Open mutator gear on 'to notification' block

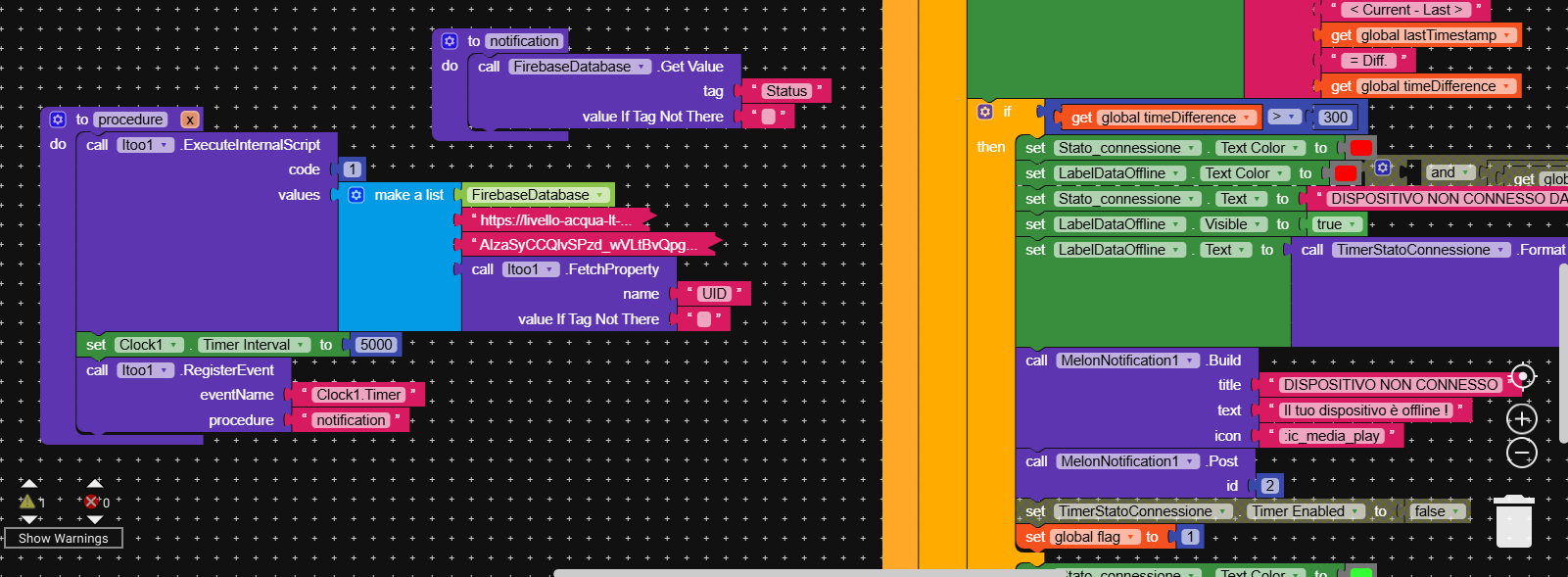click(x=450, y=41)
